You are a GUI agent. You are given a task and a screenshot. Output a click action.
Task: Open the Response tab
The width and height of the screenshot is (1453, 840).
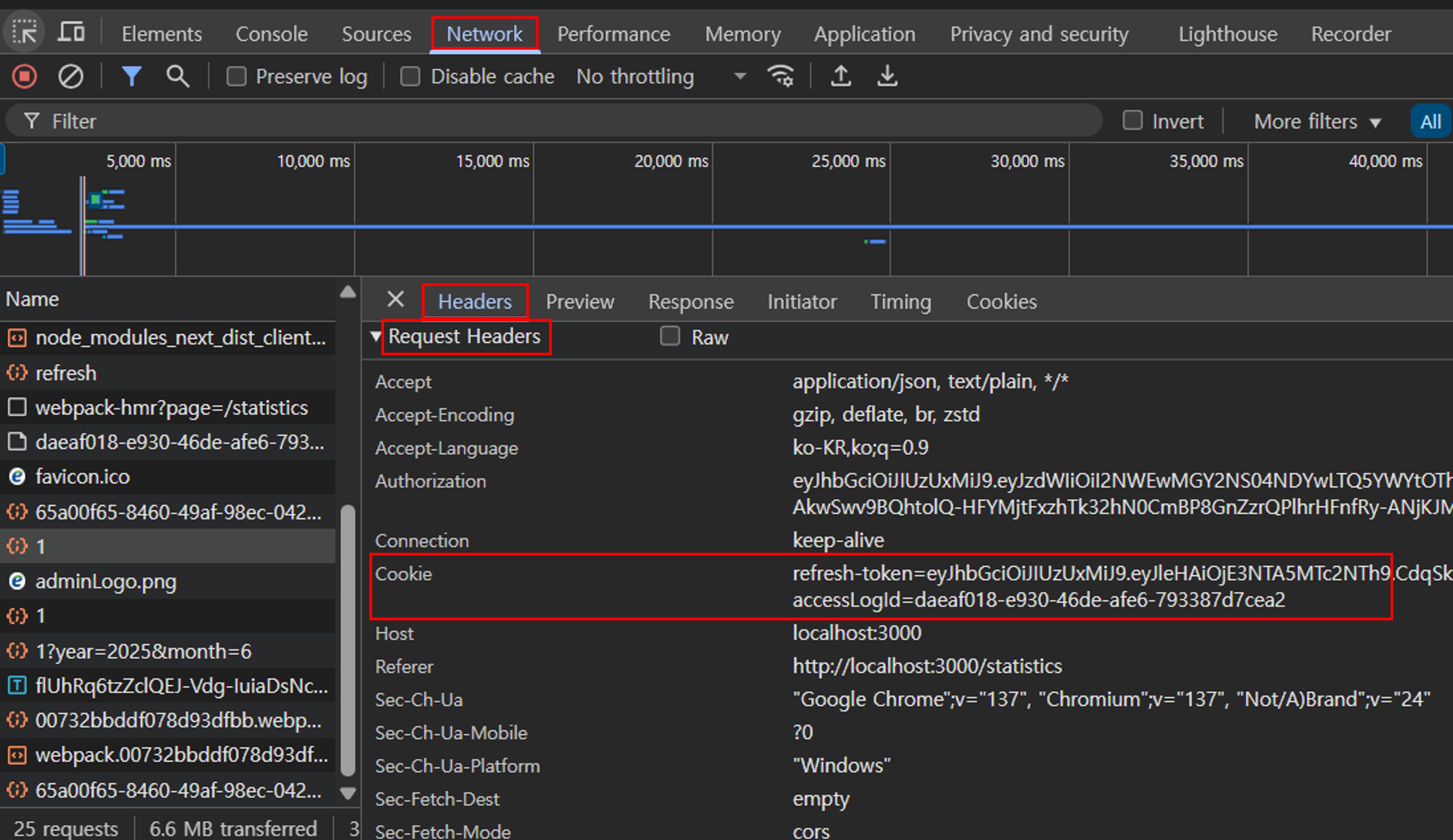coord(691,301)
